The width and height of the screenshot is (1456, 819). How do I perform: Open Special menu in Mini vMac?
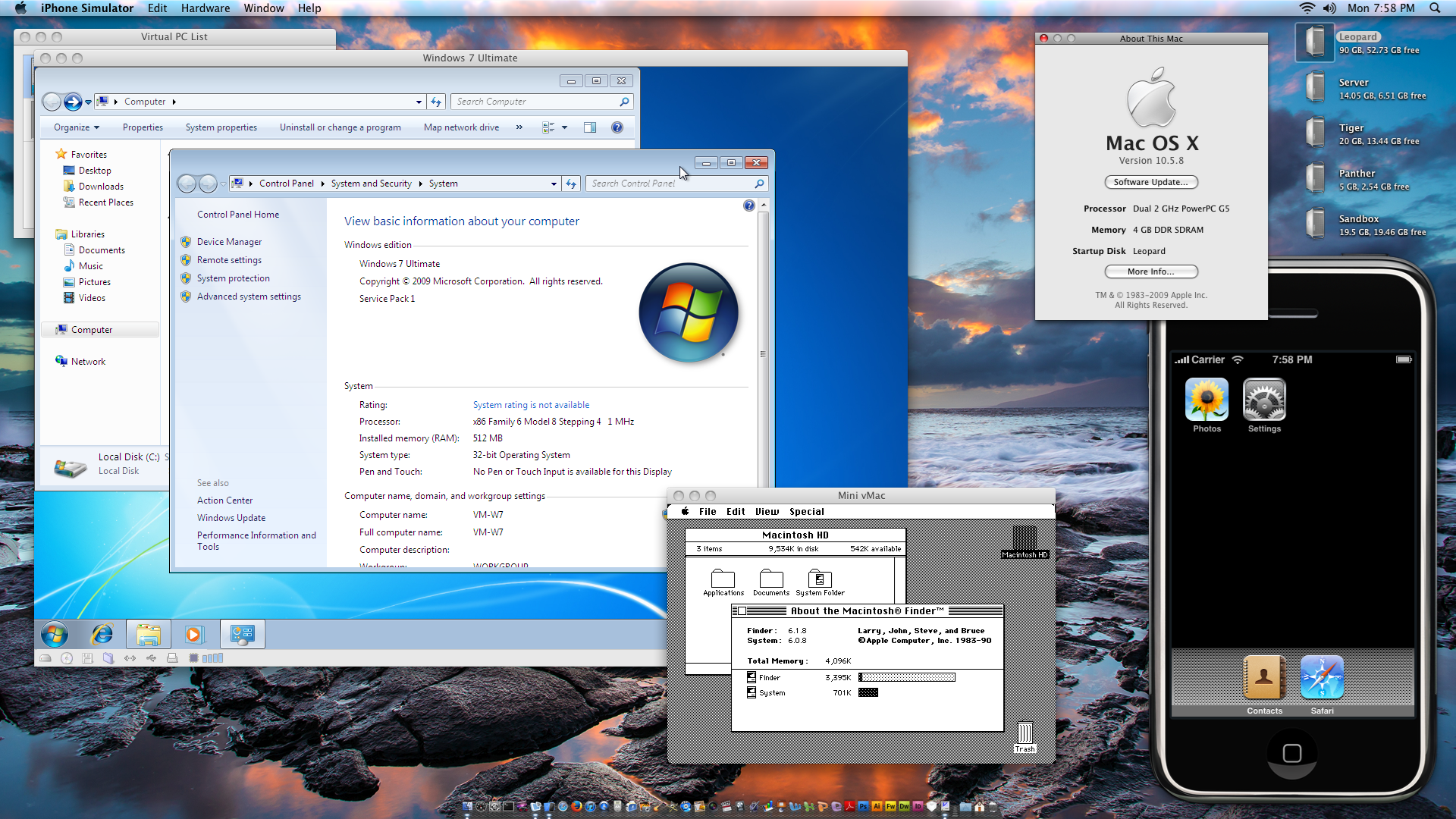pos(806,512)
